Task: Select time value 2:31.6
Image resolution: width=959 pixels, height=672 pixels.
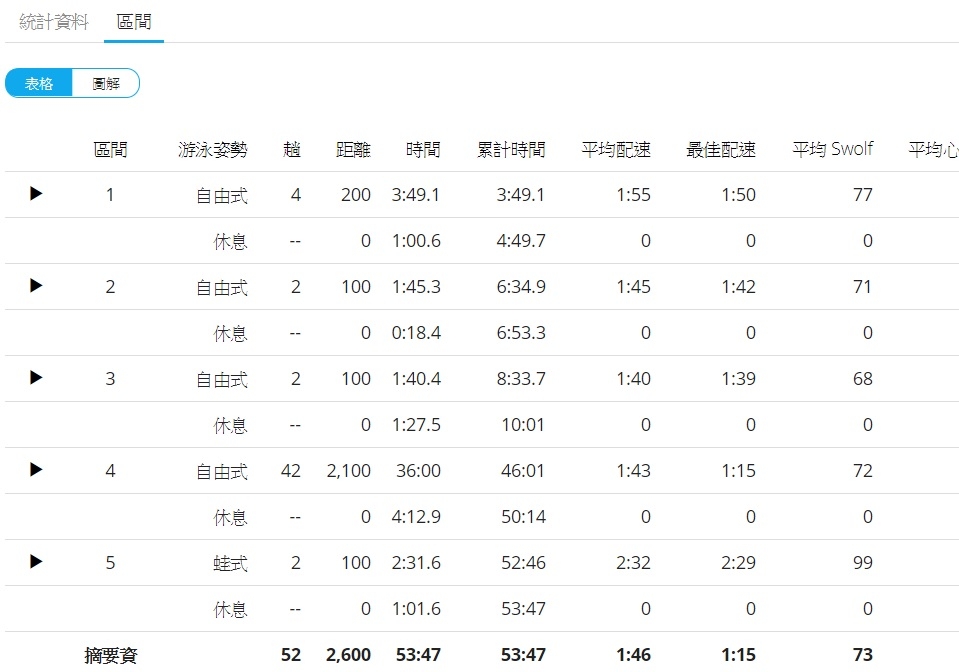Action: pos(416,563)
